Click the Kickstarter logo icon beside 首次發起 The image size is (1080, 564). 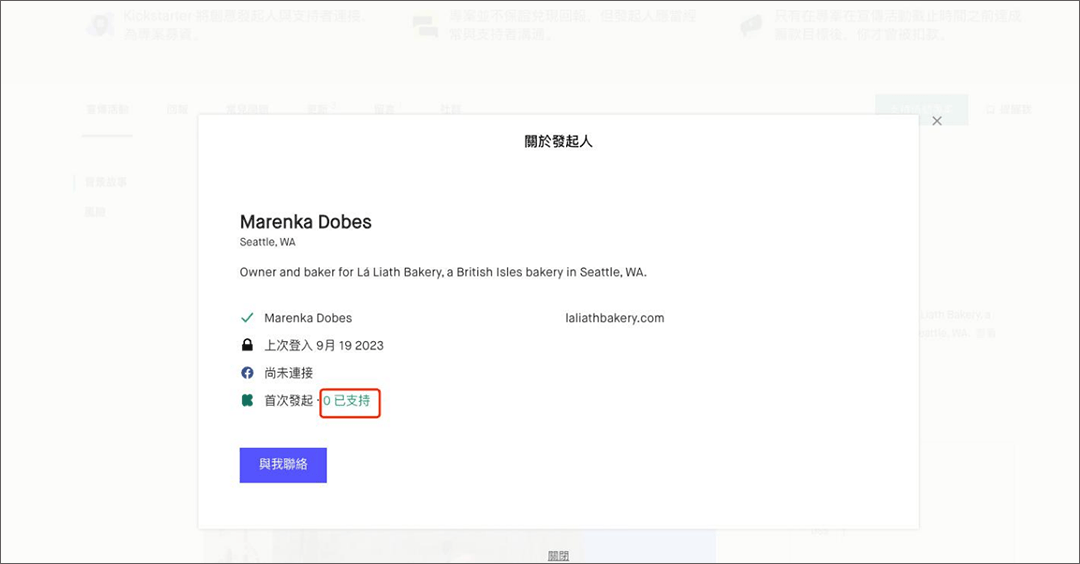pos(247,400)
